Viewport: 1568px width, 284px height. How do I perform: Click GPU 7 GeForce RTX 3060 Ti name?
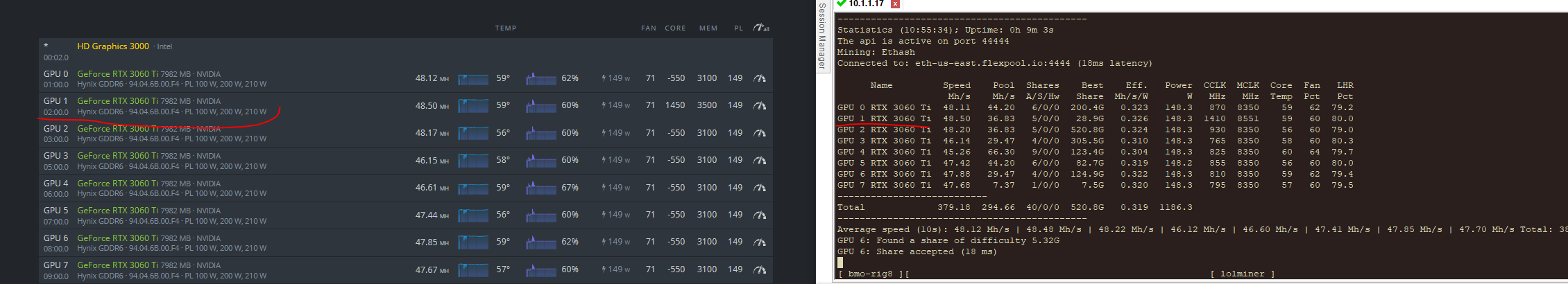pyautogui.click(x=117, y=265)
